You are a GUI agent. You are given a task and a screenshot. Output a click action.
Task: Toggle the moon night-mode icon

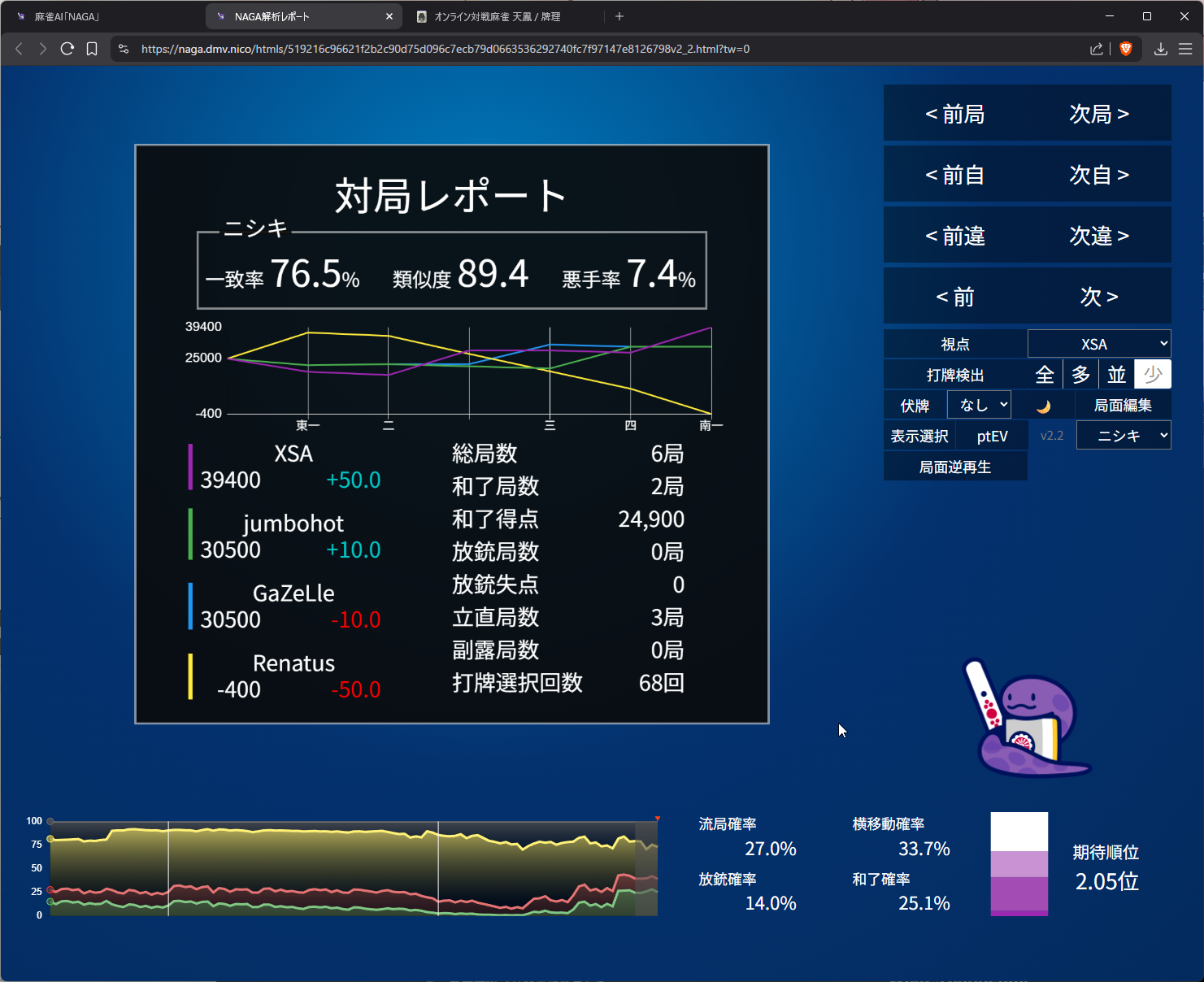(1044, 406)
